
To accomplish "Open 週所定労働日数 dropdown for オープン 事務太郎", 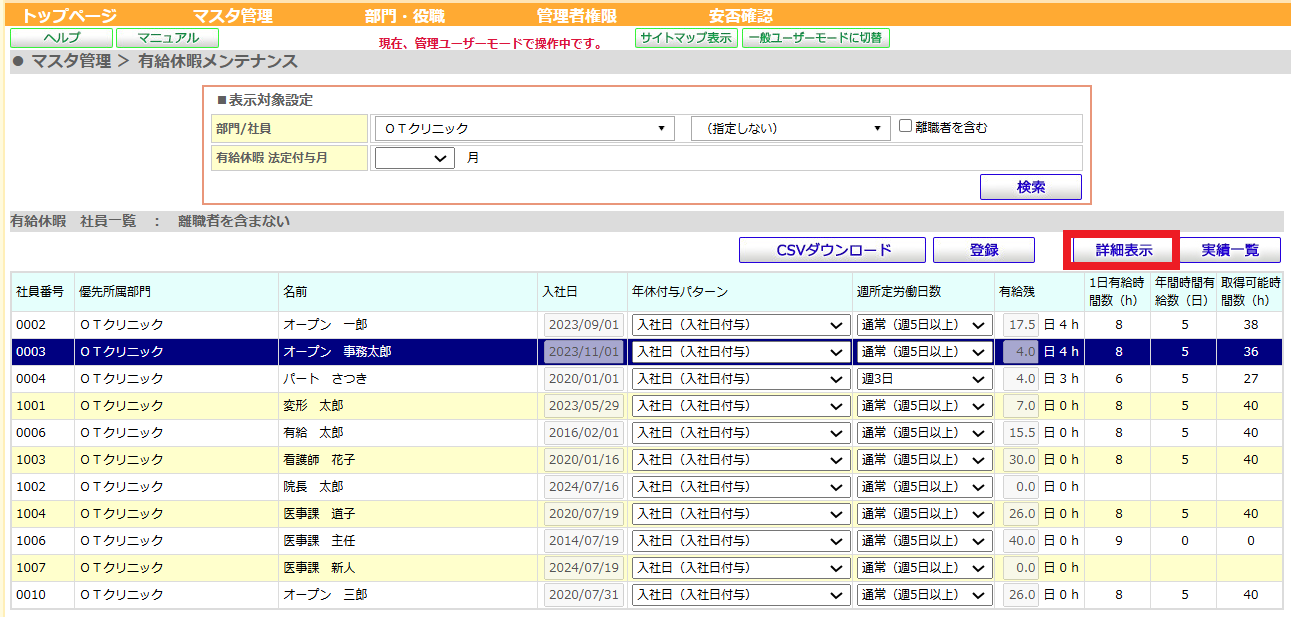I will click(x=924, y=352).
